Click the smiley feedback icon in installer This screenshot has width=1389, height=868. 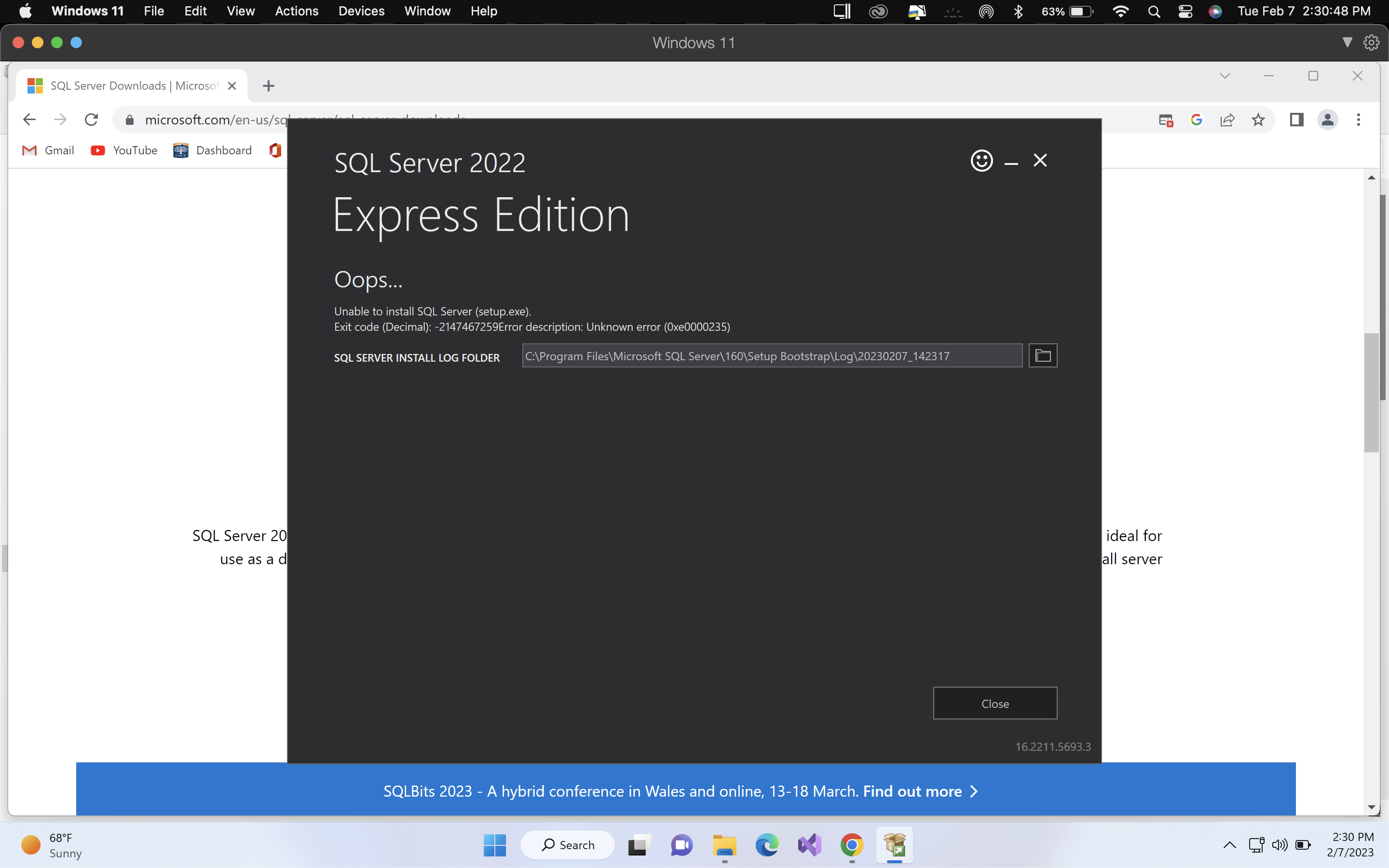pos(981,161)
